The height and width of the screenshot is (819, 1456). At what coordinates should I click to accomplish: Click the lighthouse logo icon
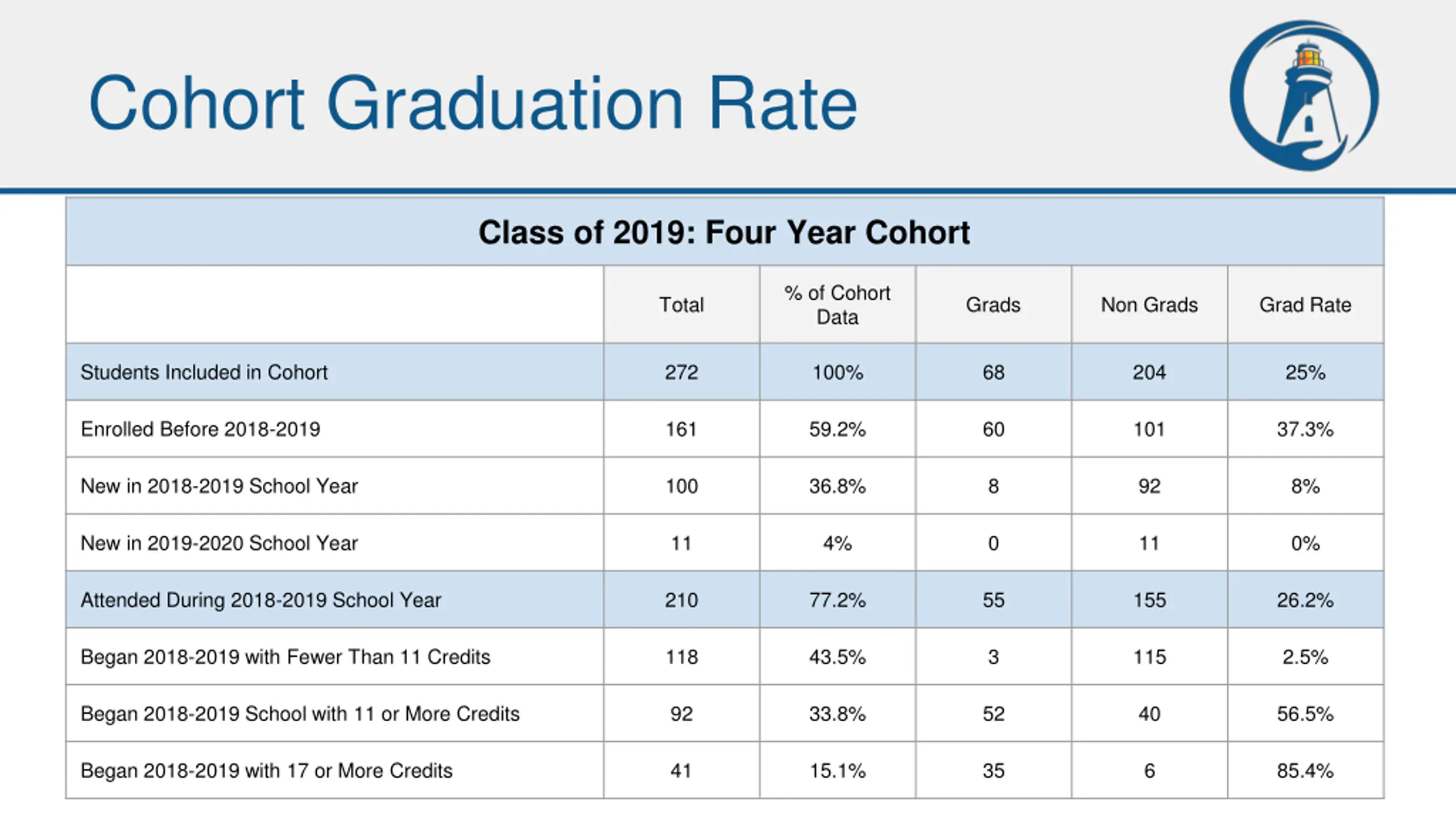point(1304,96)
